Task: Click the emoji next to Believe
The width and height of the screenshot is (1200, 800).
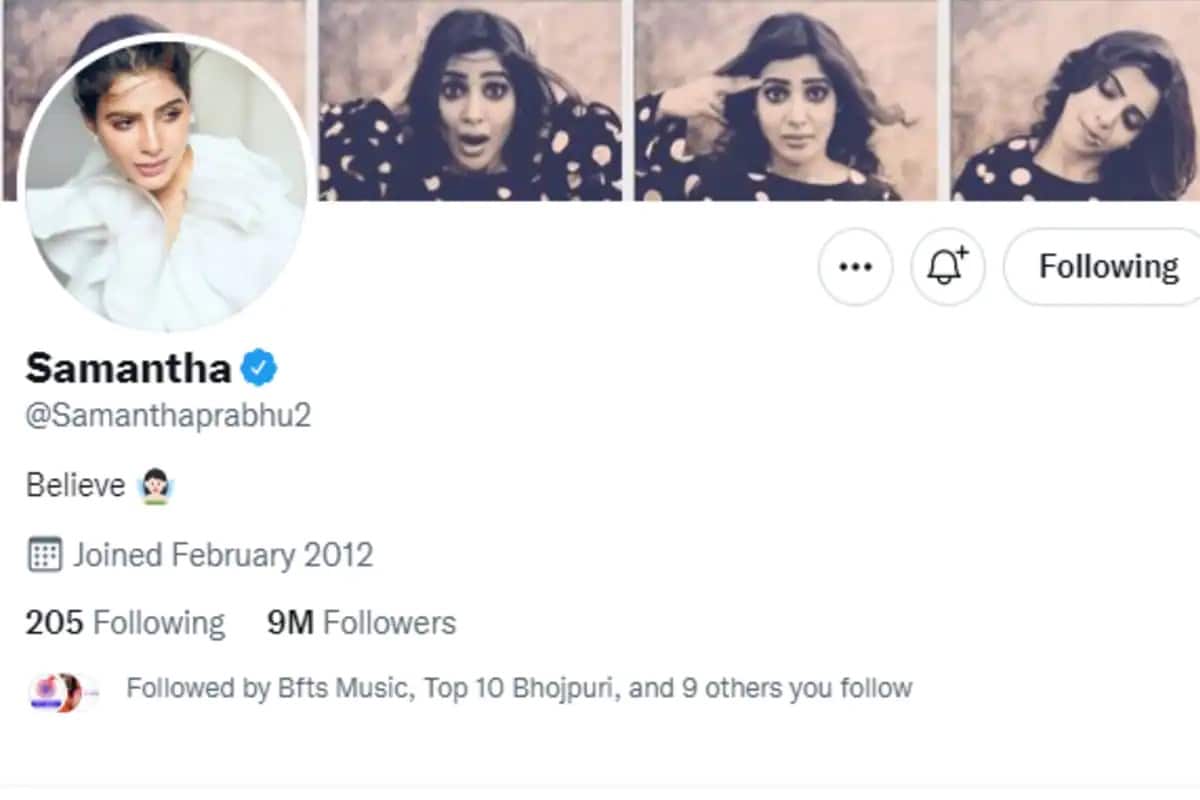Action: click(157, 486)
